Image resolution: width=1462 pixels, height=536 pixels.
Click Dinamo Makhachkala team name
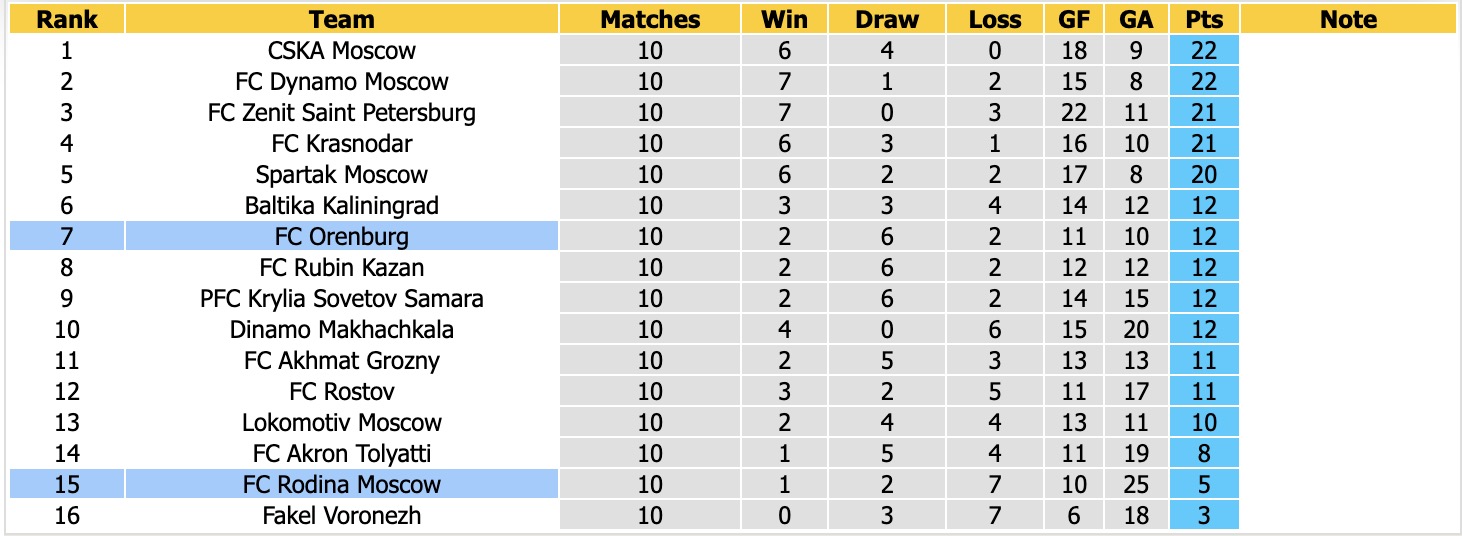point(342,329)
